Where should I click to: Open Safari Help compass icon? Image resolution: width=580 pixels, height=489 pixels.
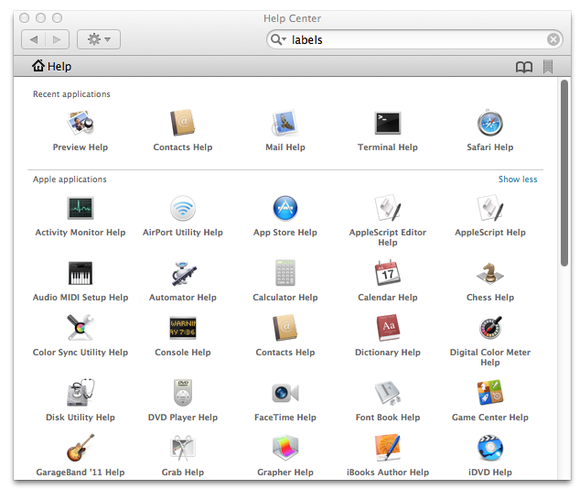click(x=490, y=122)
